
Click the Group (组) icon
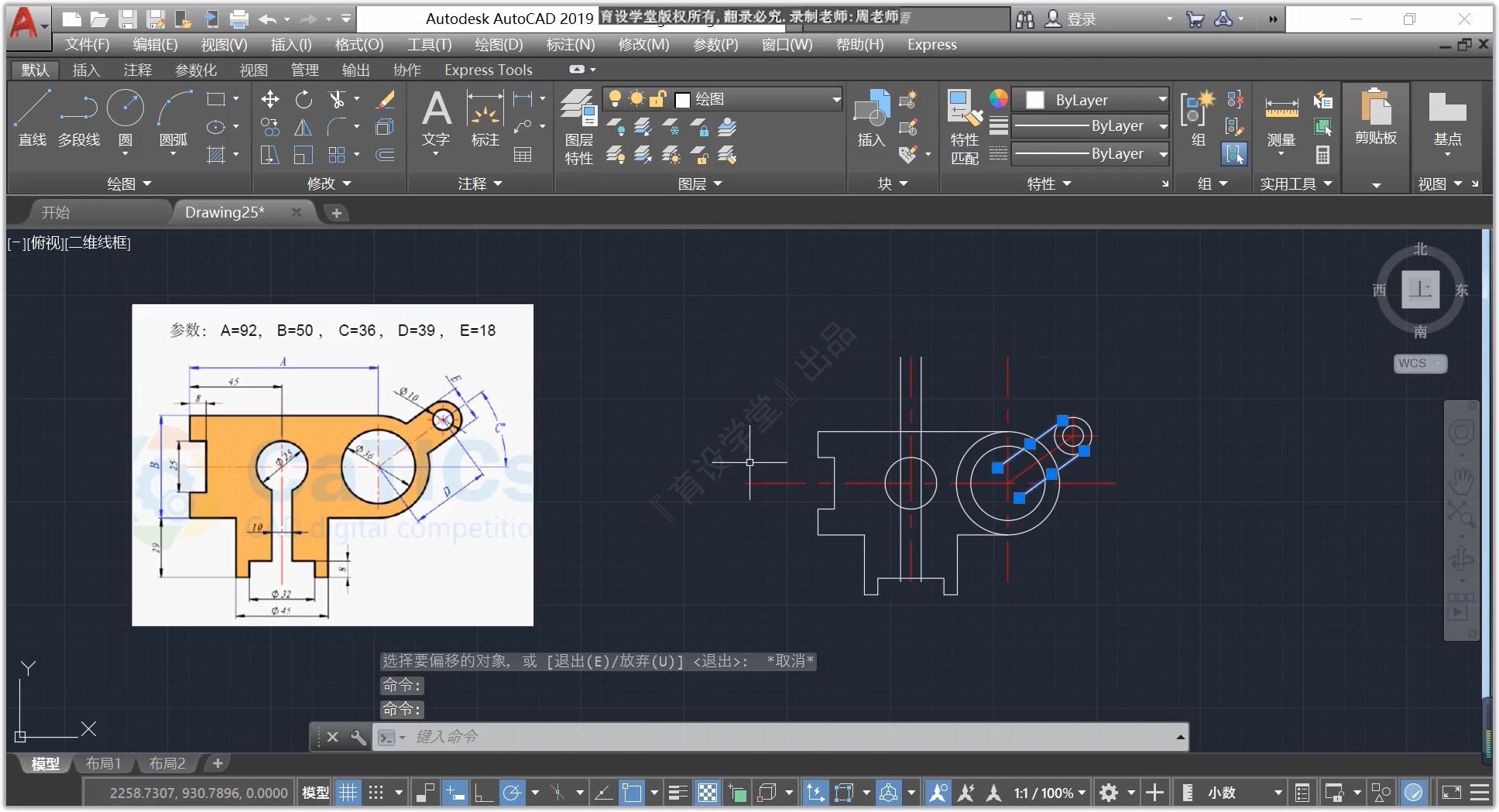tap(1198, 118)
